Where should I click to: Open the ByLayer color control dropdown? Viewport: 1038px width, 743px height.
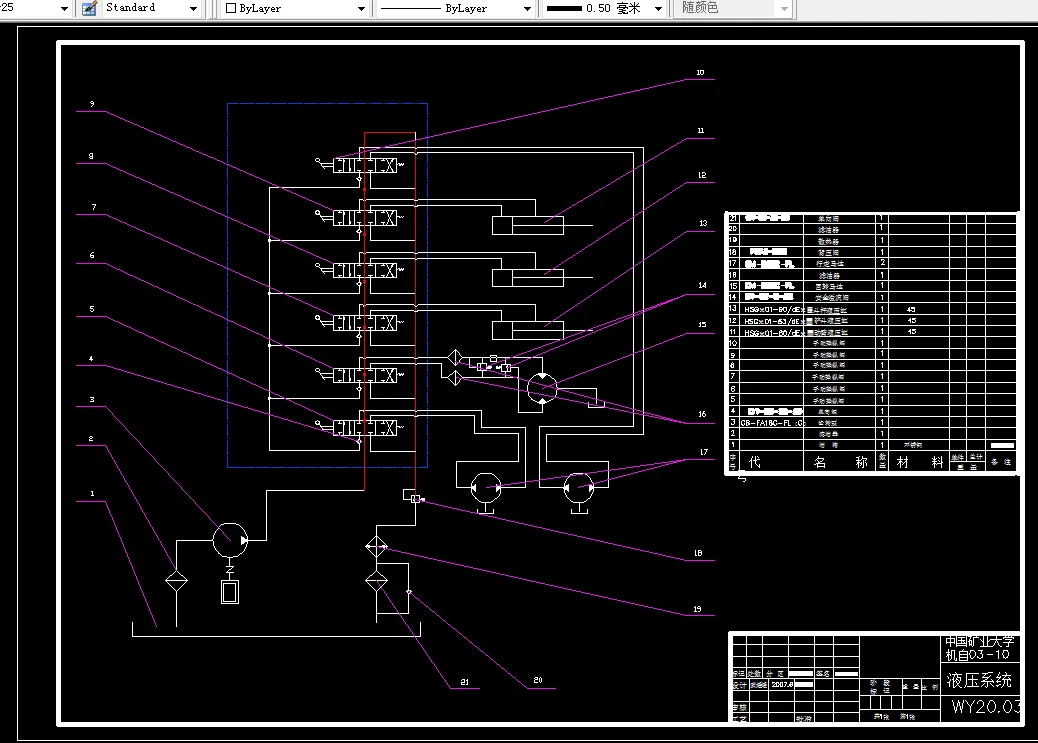point(361,9)
